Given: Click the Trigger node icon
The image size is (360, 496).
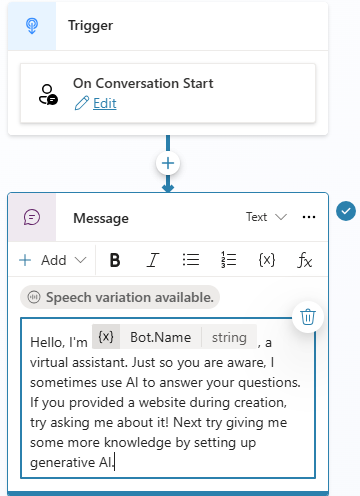Looking at the screenshot, I should (x=32, y=26).
